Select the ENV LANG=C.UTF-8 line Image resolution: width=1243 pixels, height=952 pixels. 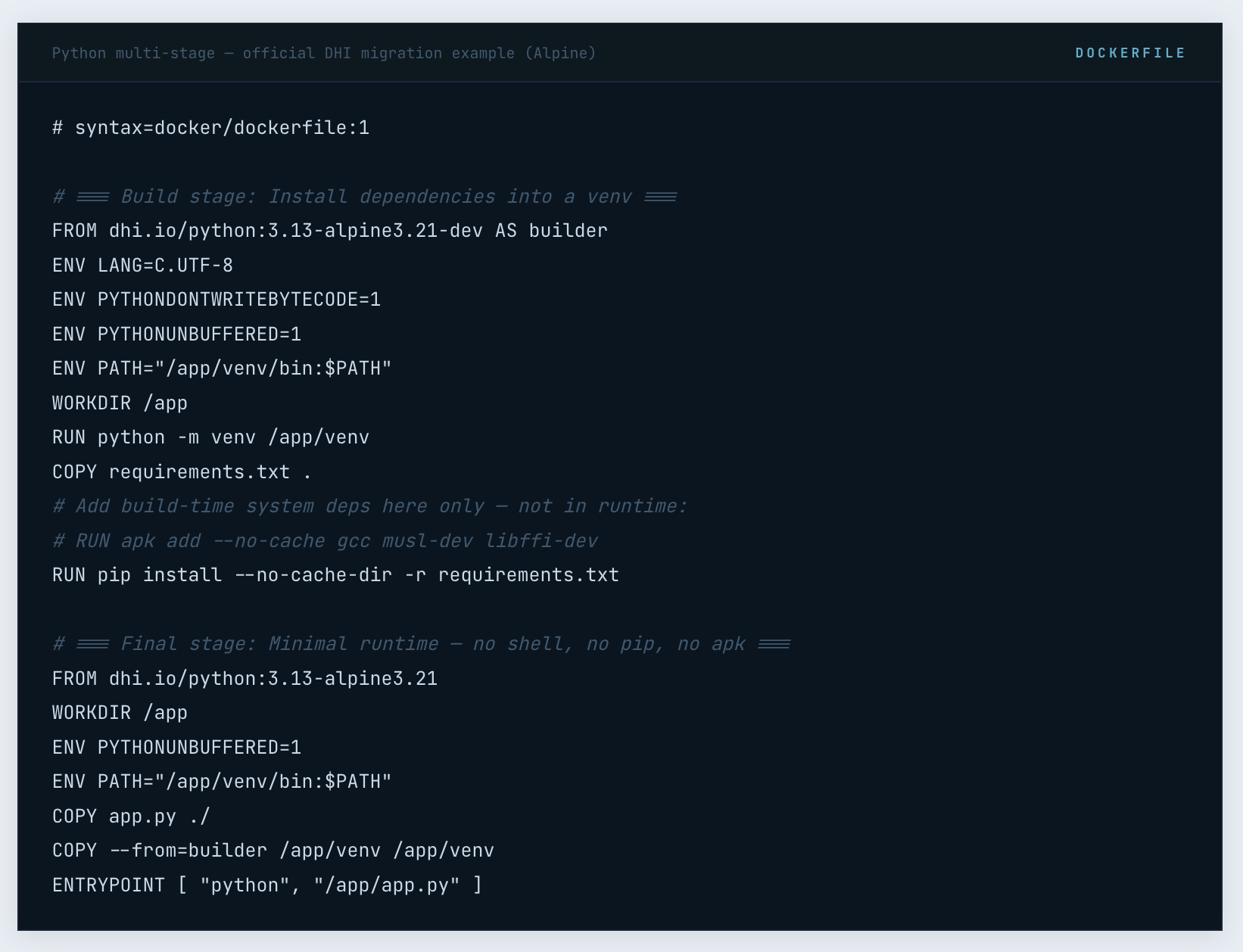pos(142,265)
